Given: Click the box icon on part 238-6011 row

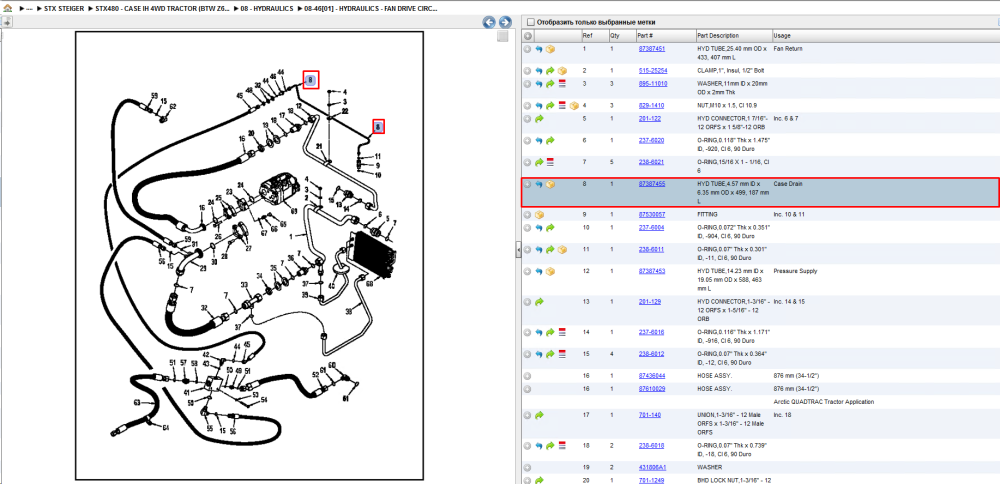Looking at the screenshot, I should pos(562,249).
